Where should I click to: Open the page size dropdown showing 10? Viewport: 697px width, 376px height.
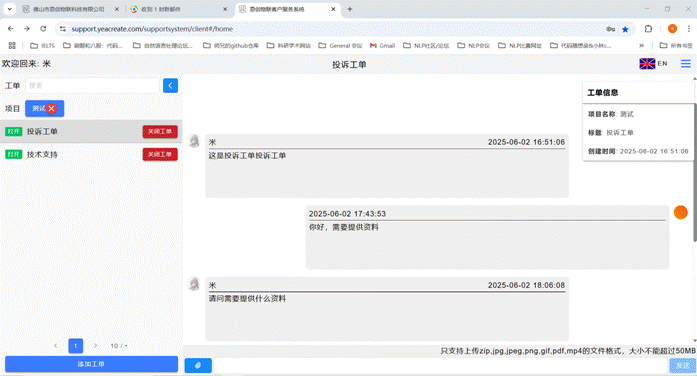[119, 346]
